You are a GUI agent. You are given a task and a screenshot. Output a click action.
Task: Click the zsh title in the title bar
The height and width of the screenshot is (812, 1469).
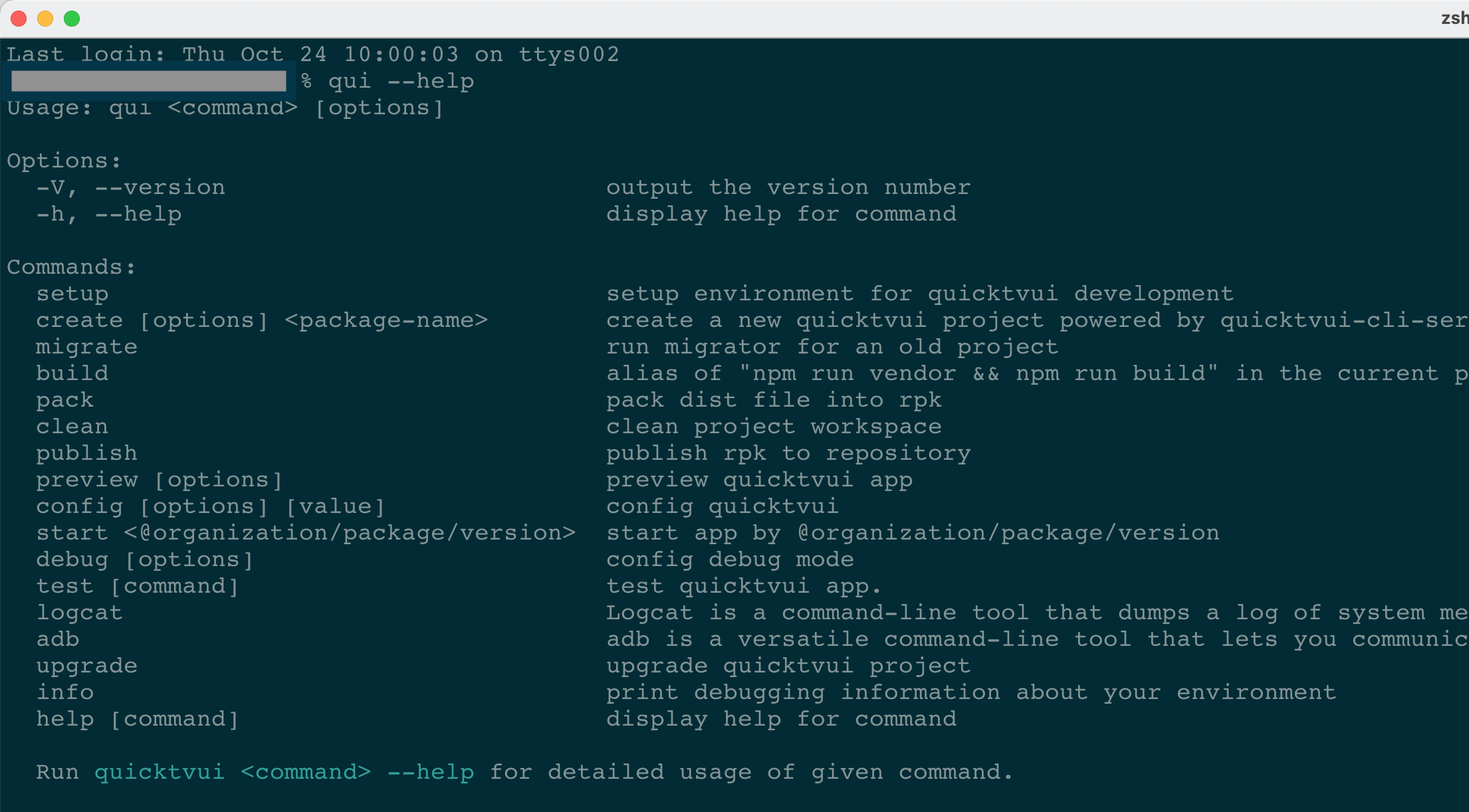pyautogui.click(x=1454, y=18)
